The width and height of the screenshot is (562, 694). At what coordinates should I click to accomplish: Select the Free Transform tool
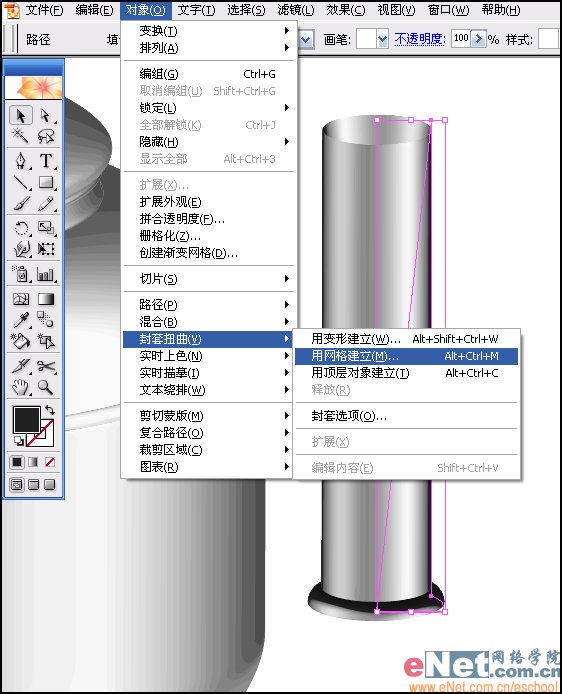pyautogui.click(x=46, y=249)
